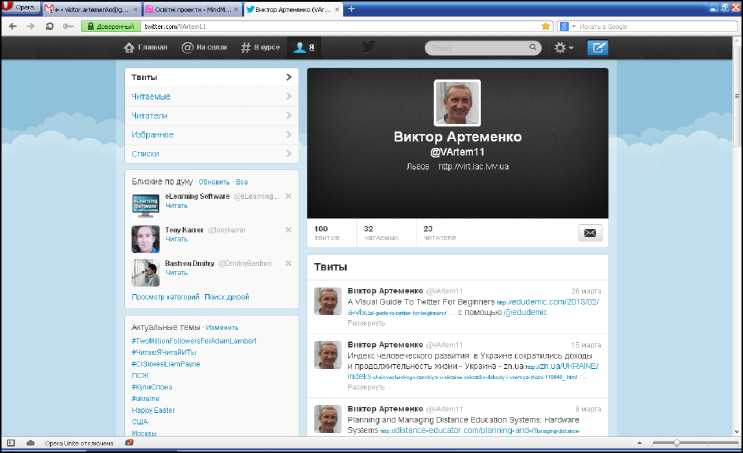
Task: Click the envelope direct message button
Action: pos(590,233)
